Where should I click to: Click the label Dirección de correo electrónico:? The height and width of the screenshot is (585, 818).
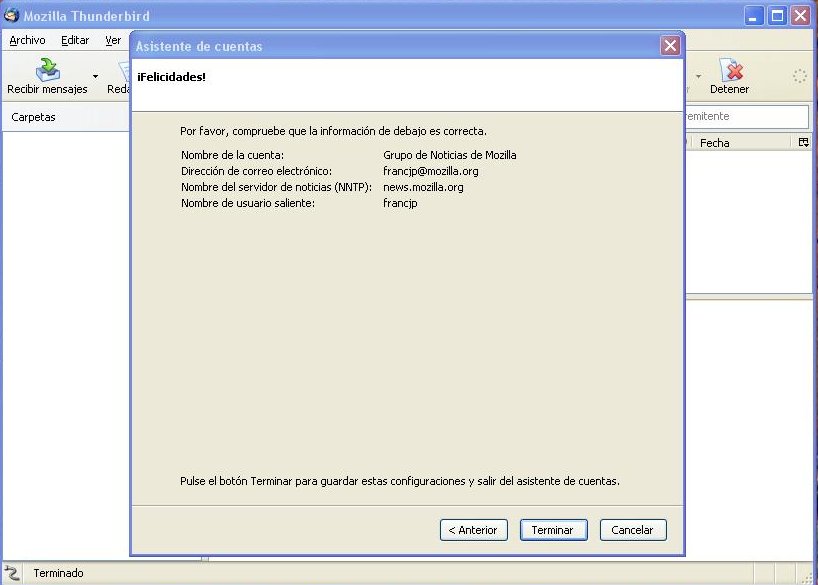256,171
